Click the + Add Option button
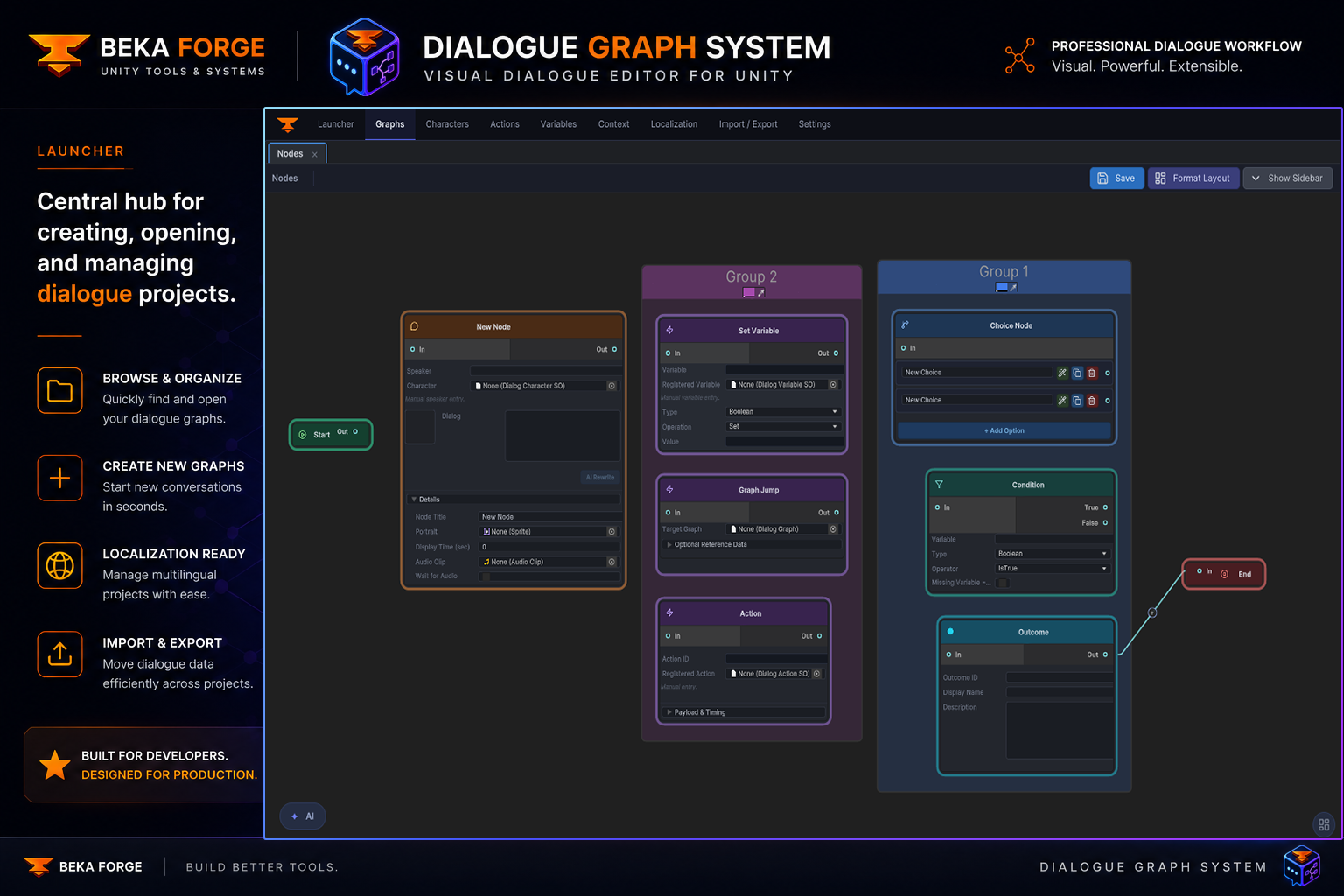 [1004, 430]
